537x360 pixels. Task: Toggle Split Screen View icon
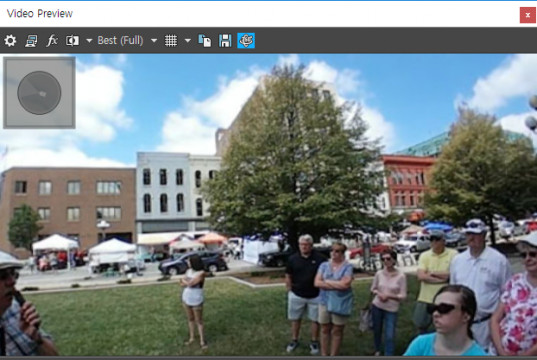(72, 41)
